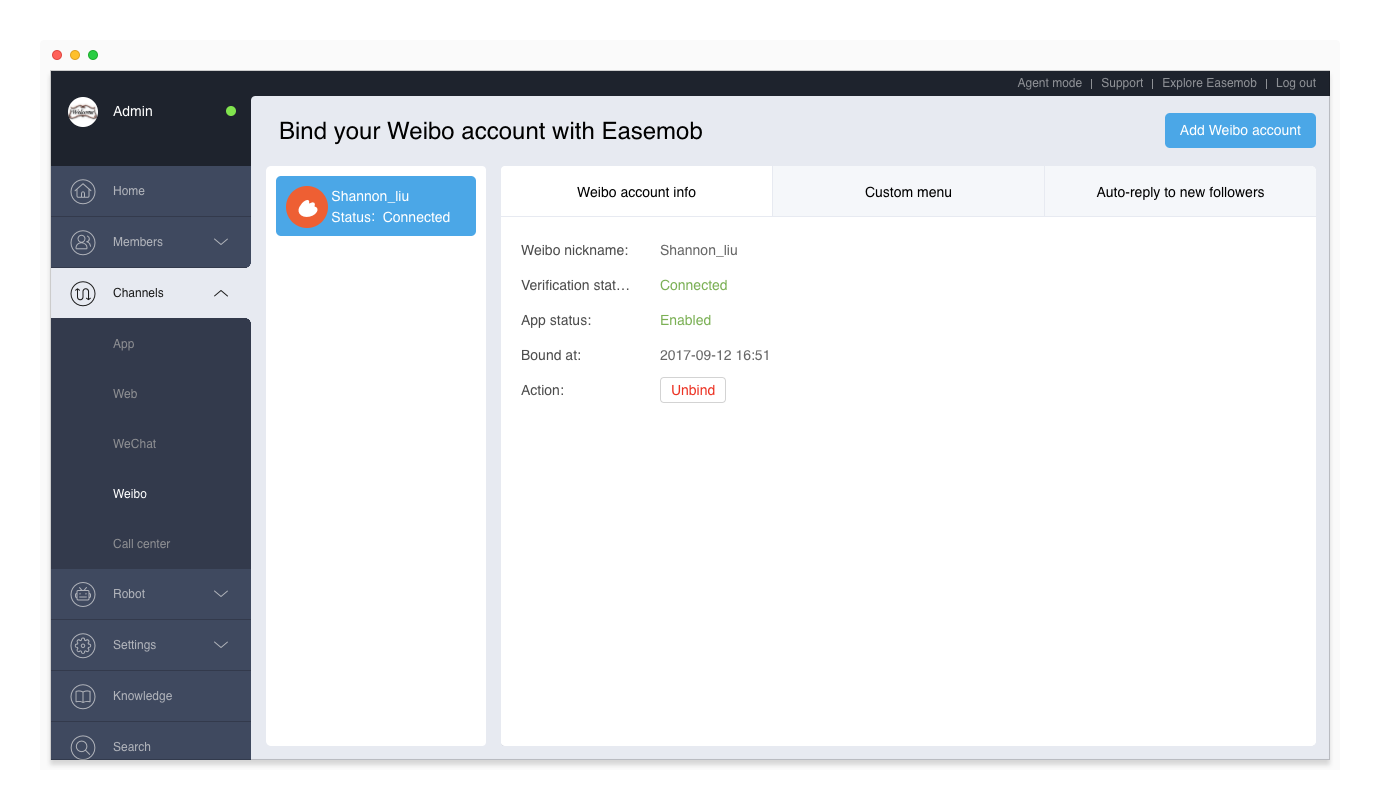Expand the Robot section chevron
Image resolution: width=1380 pixels, height=810 pixels.
222,594
